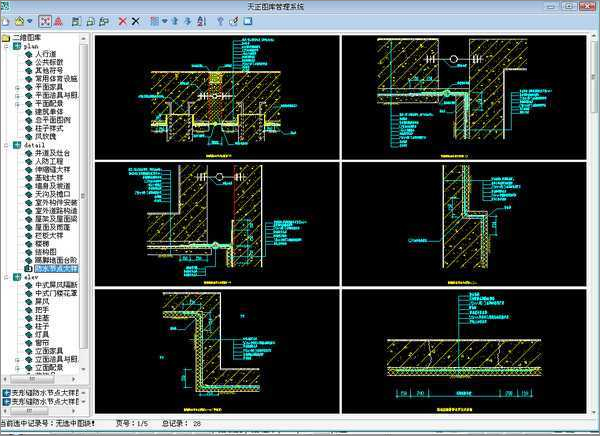Image resolution: width=600 pixels, height=436 pixels.
Task: Click the red bell-shaped toolbar icon
Action: point(58,21)
